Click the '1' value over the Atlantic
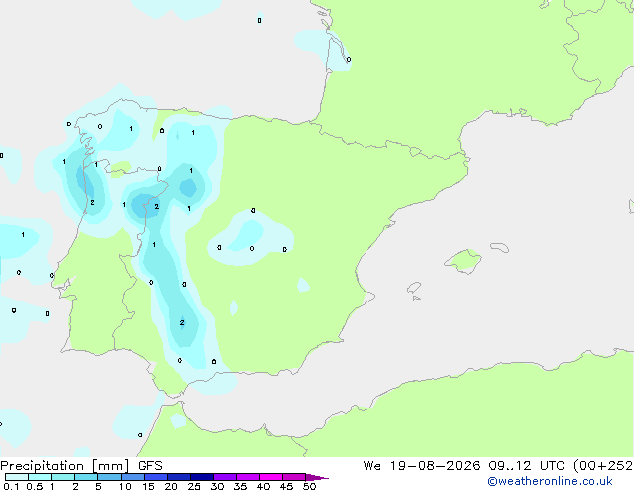Screen dimensions: 634x490 point(23,234)
